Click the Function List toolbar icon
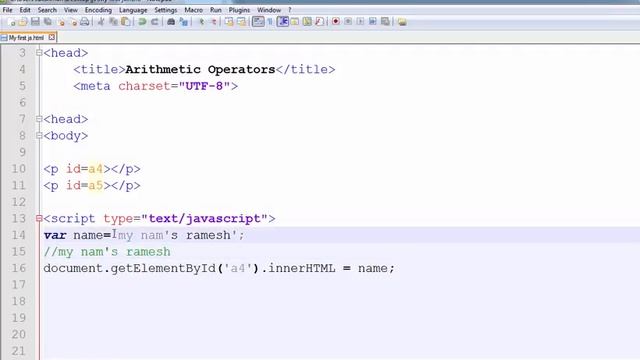This screenshot has height=360, width=640. pyautogui.click(x=320, y=22)
